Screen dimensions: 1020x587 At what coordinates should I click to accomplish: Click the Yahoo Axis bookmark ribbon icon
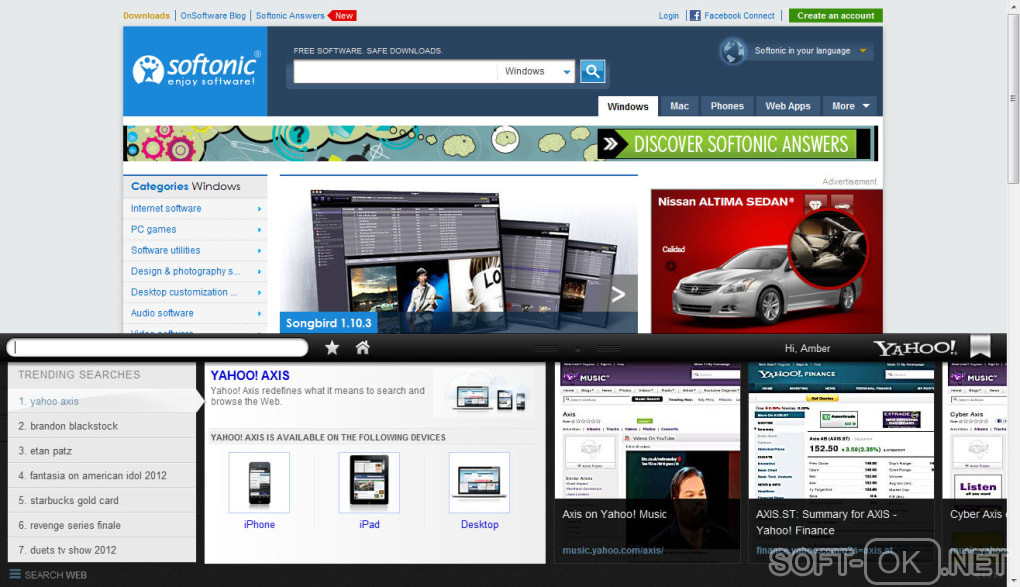[x=980, y=347]
